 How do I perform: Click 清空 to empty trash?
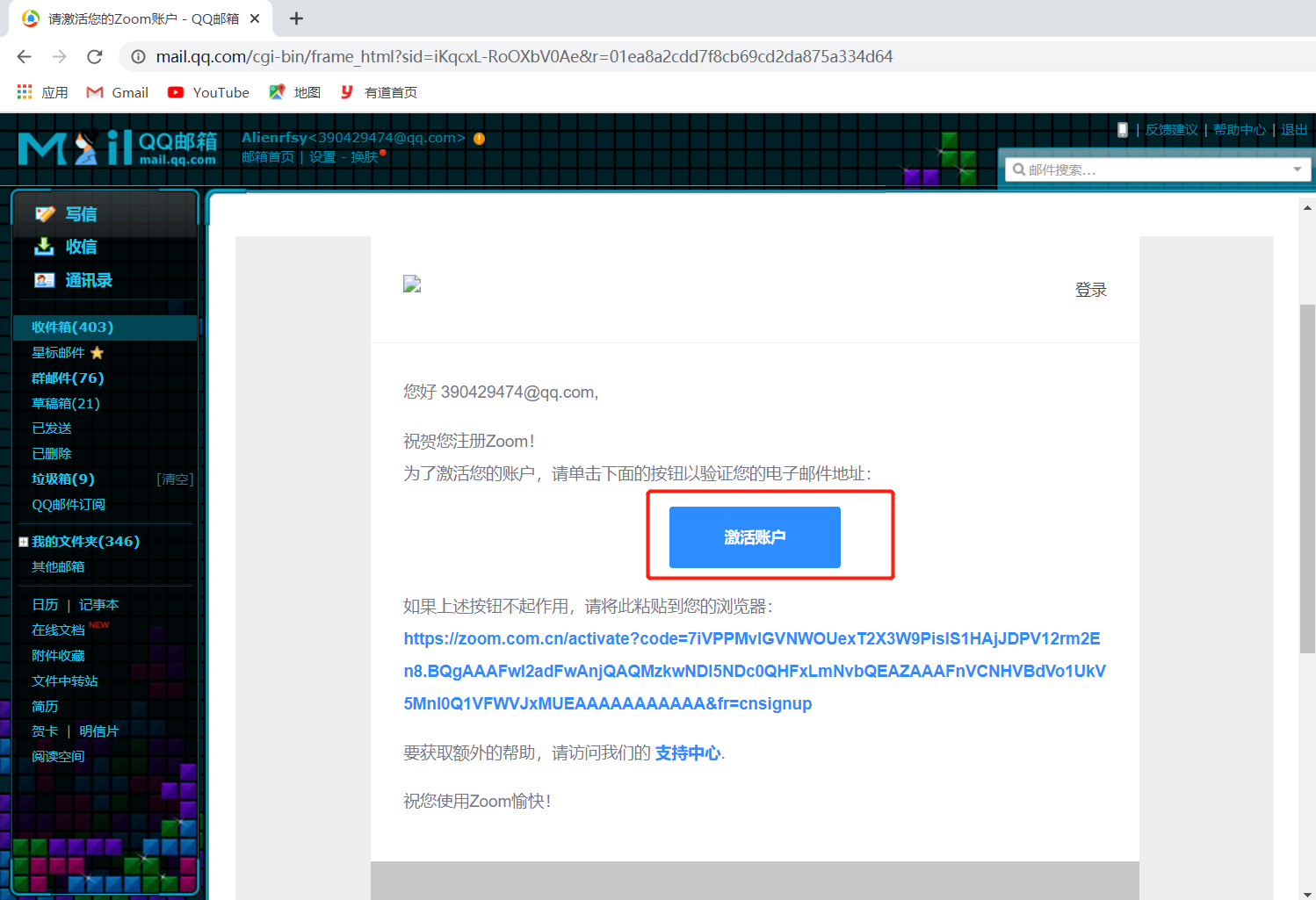pos(175,479)
